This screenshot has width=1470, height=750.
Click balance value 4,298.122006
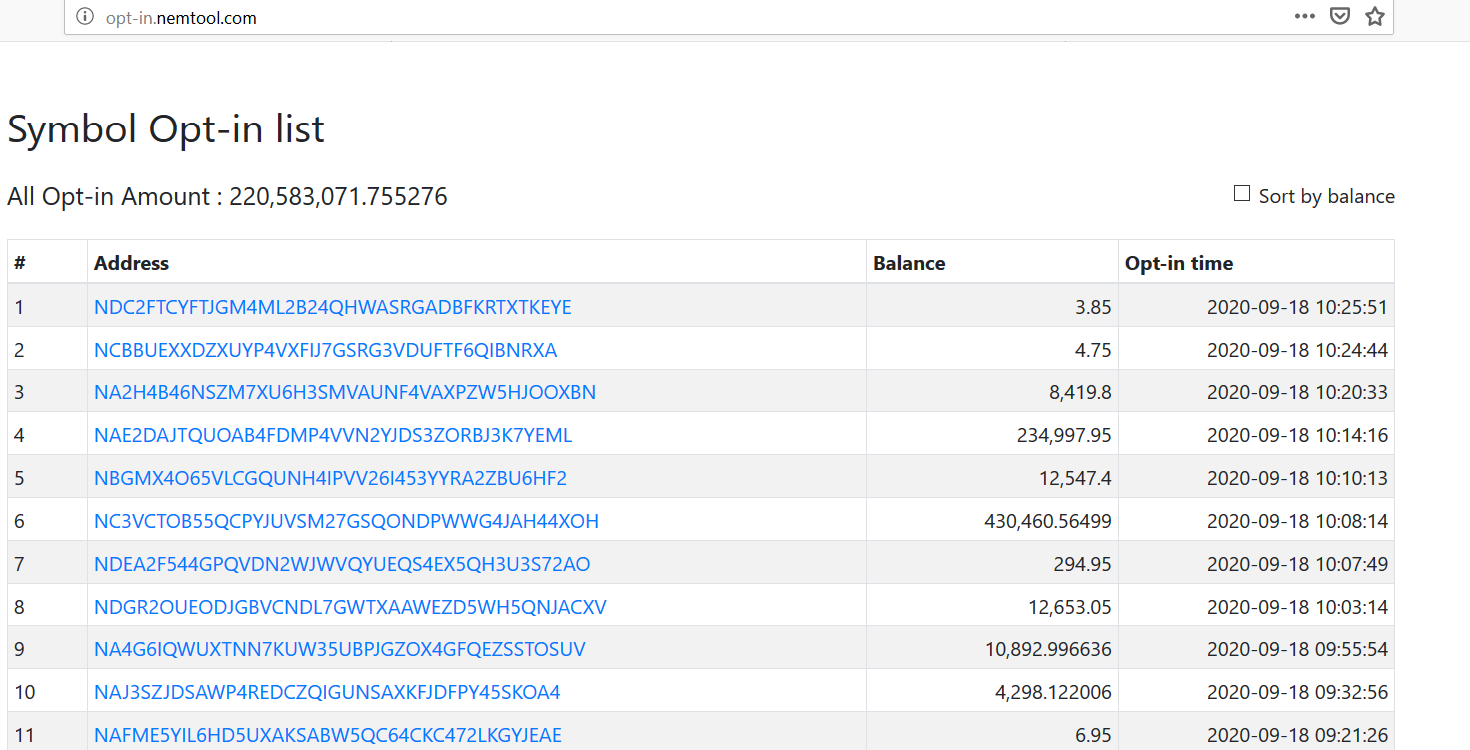click(1054, 692)
